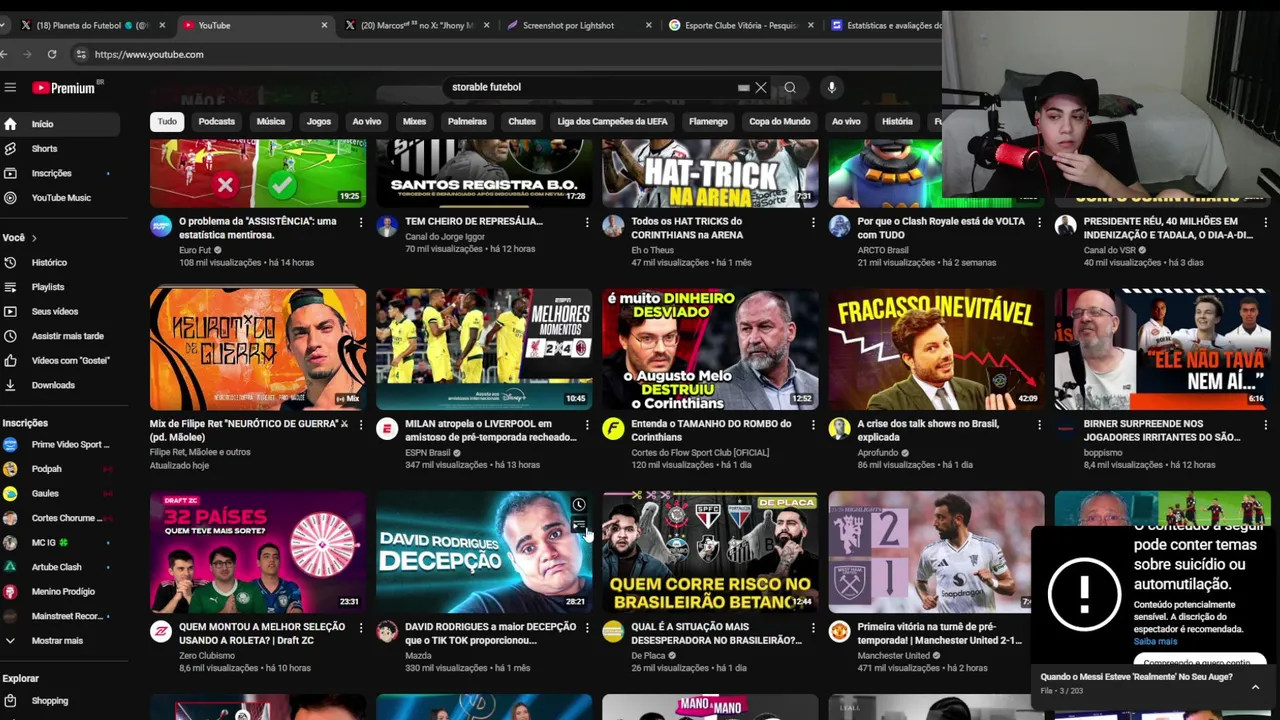
Task: Open Gaules subscription channel
Action: coord(60,494)
